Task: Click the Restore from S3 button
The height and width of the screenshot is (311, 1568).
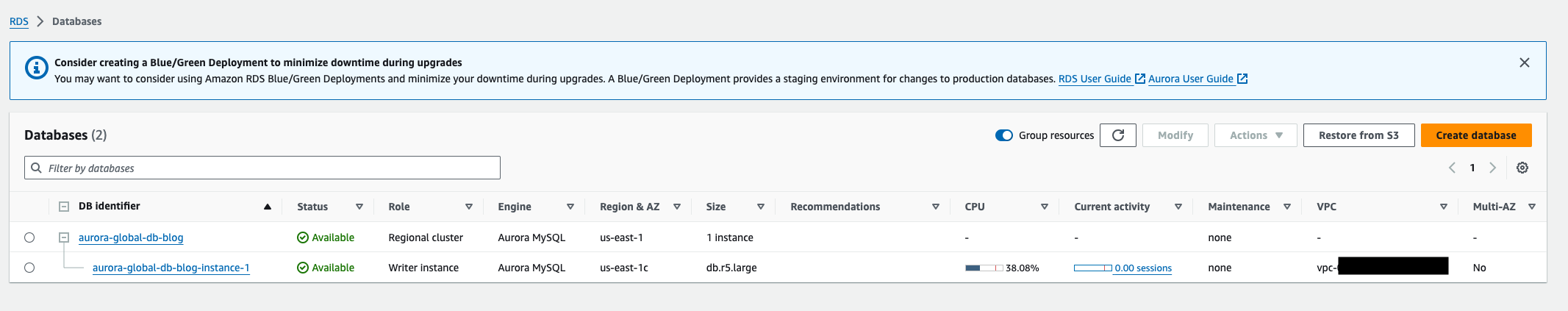Action: tap(1358, 135)
